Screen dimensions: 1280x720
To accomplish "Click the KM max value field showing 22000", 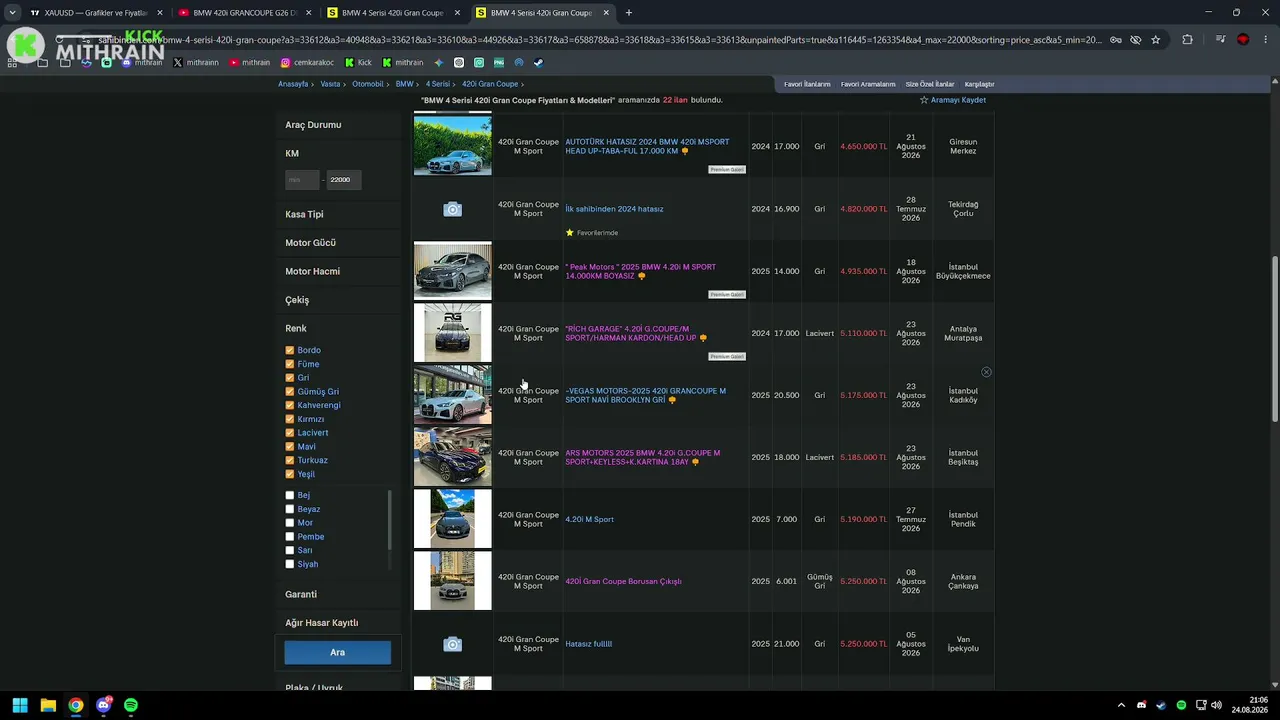I will tap(344, 180).
